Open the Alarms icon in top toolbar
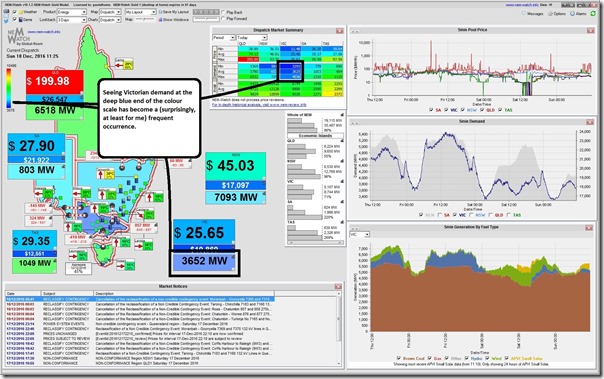604x379 pixels. point(572,14)
